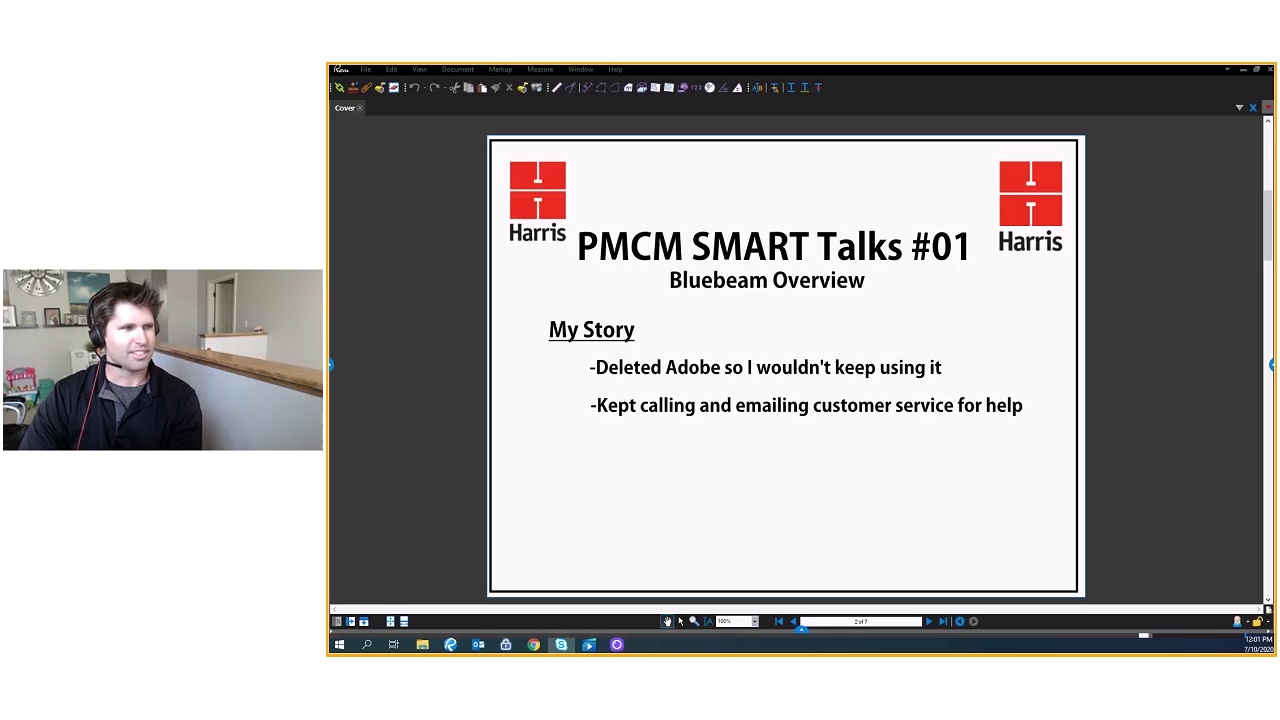Select the Length measurement ruler tool
This screenshot has height=720, width=1280.
[x=557, y=87]
